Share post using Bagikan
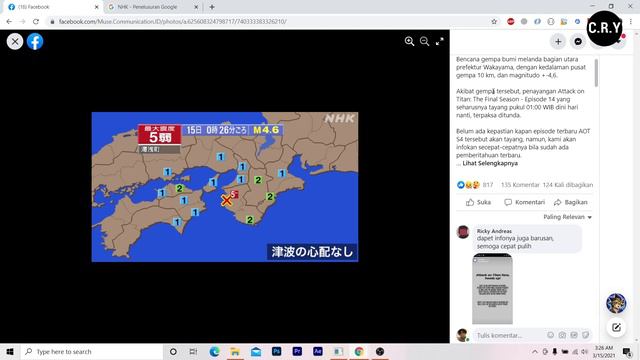Viewport: 640px width, 360px height. pyautogui.click(x=571, y=202)
